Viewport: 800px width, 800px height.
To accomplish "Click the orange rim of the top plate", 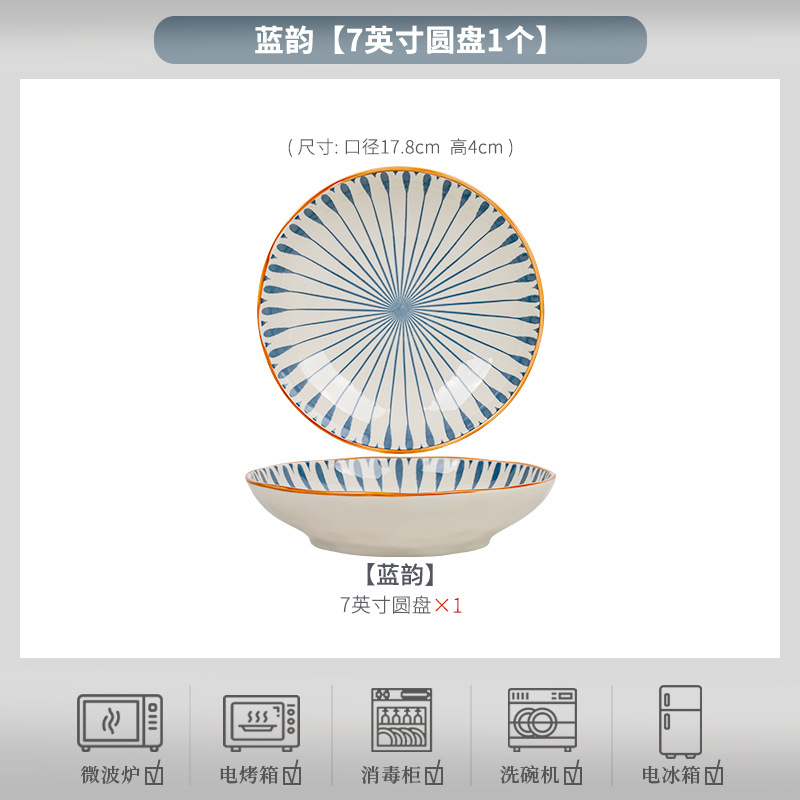I will click(401, 169).
